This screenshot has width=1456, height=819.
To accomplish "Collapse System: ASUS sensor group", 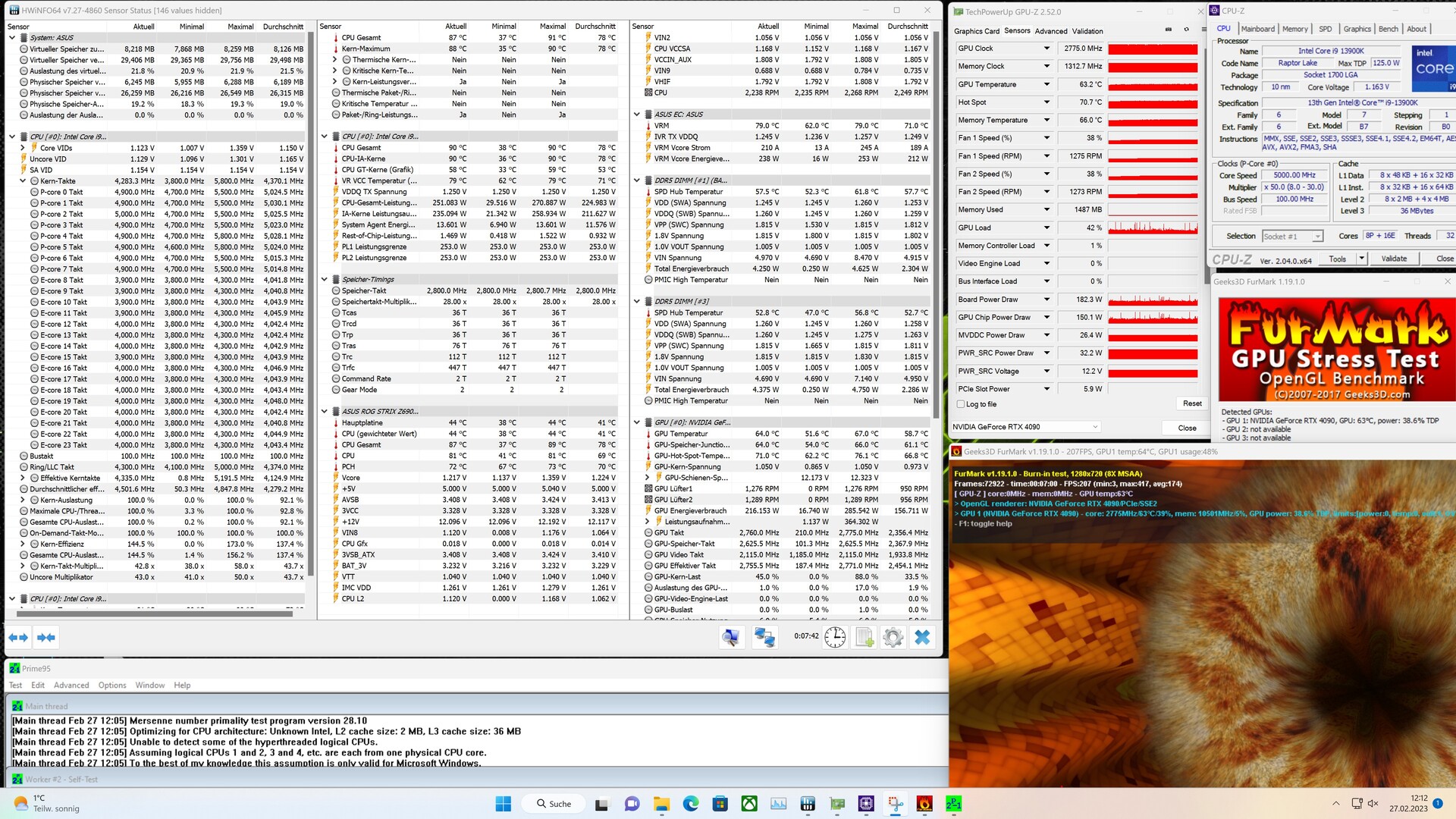I will 12,37.
